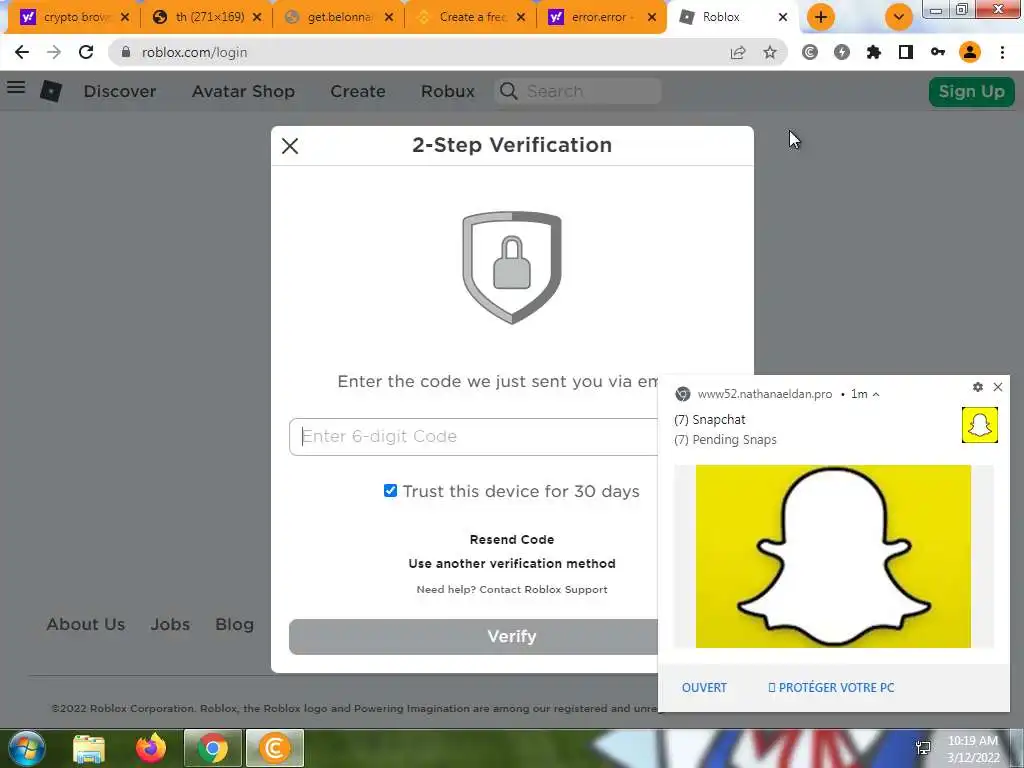Open the Roblox hamburger navigation menu

coord(16,88)
